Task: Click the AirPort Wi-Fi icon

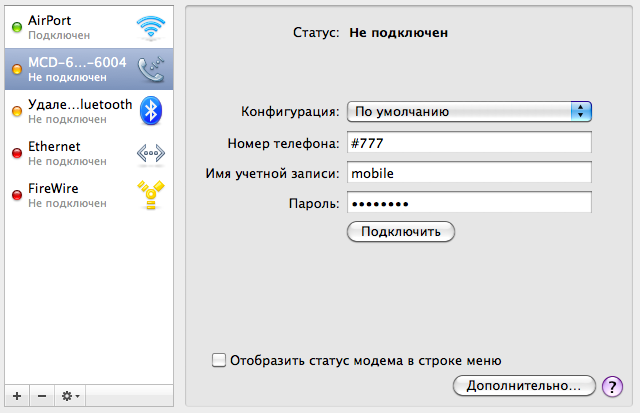Action: coord(152,27)
